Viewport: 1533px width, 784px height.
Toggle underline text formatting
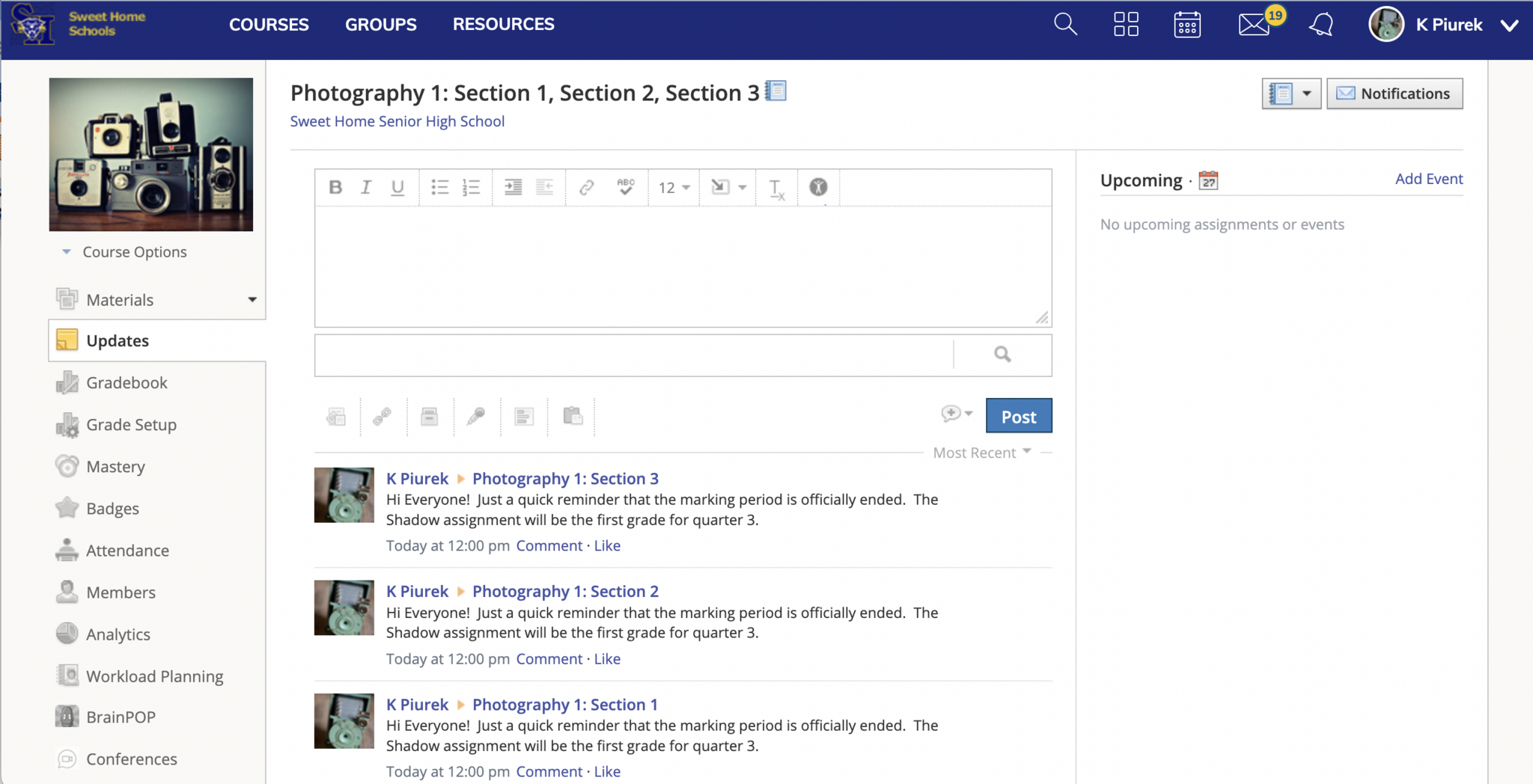click(x=397, y=187)
